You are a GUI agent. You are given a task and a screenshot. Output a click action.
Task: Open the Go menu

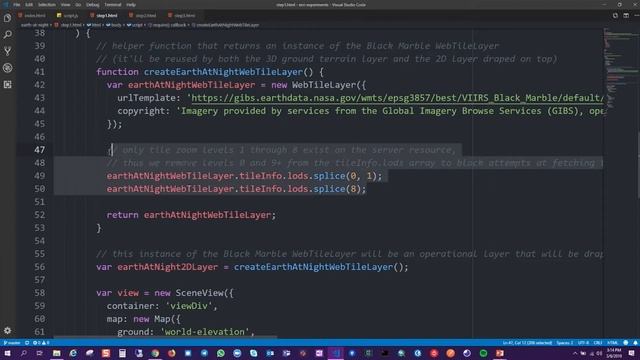point(78,5)
